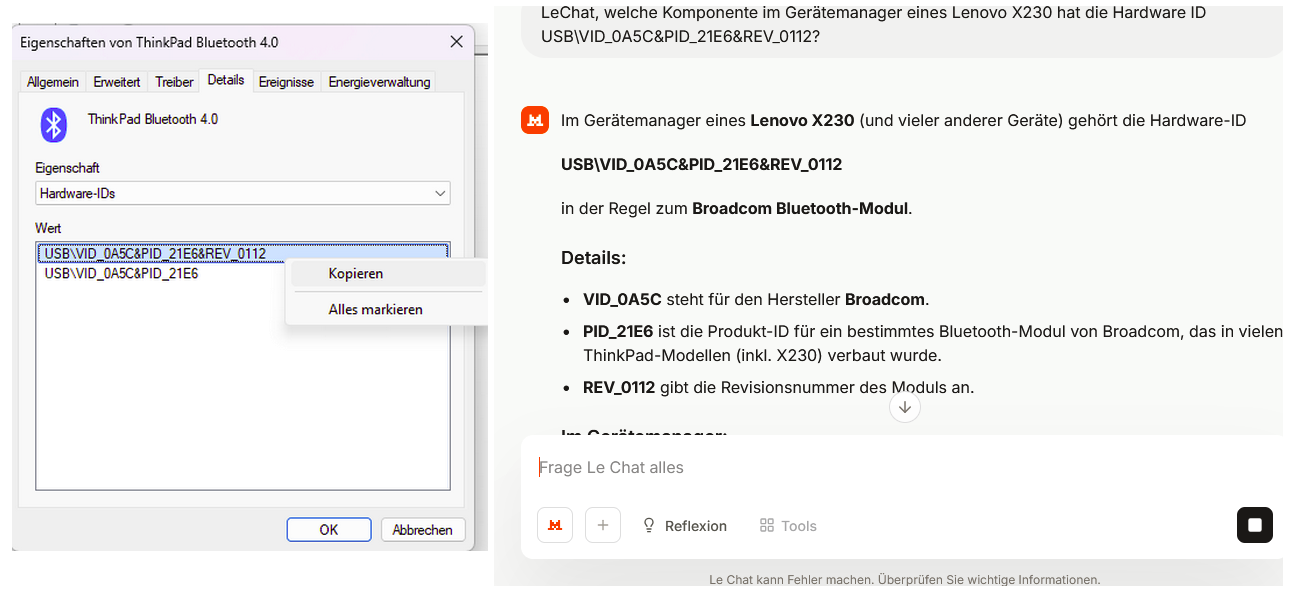Choose Alles markieren from the context menu

point(387,310)
